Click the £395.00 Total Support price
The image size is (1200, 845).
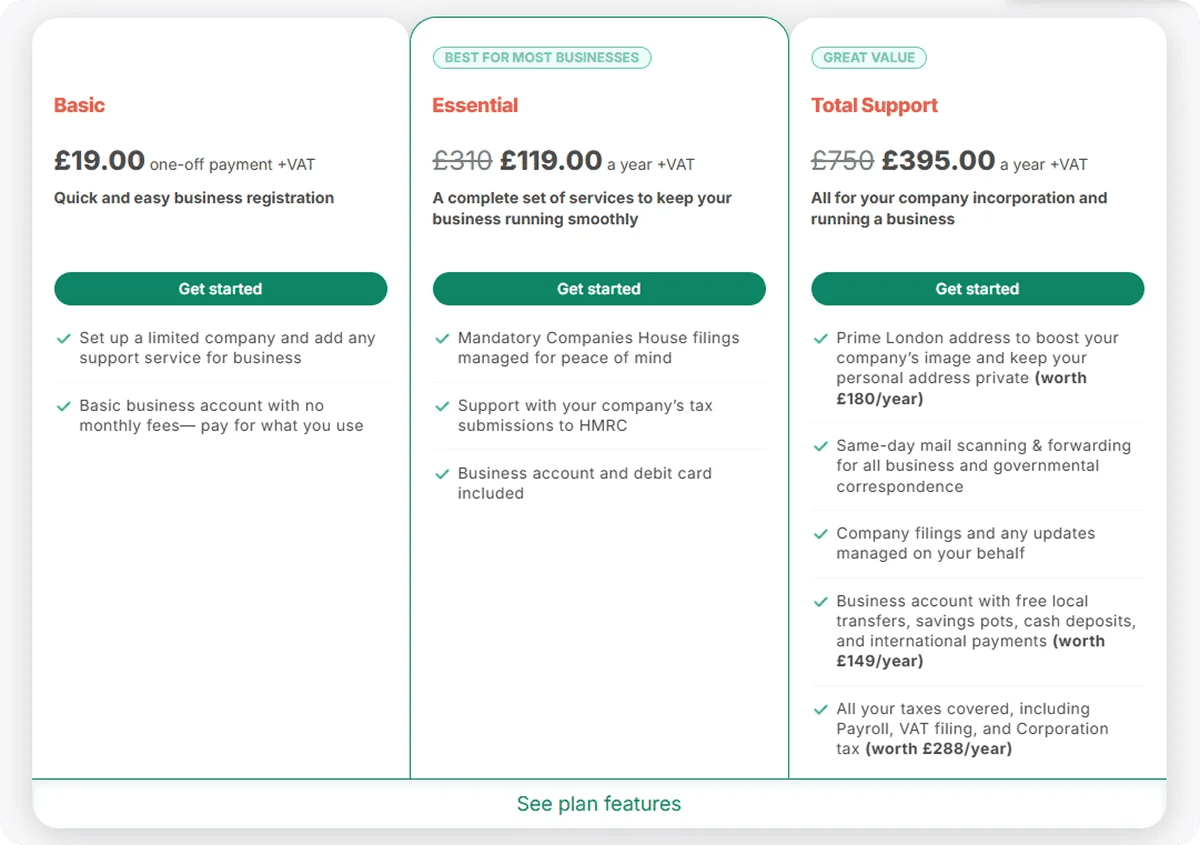pos(938,160)
